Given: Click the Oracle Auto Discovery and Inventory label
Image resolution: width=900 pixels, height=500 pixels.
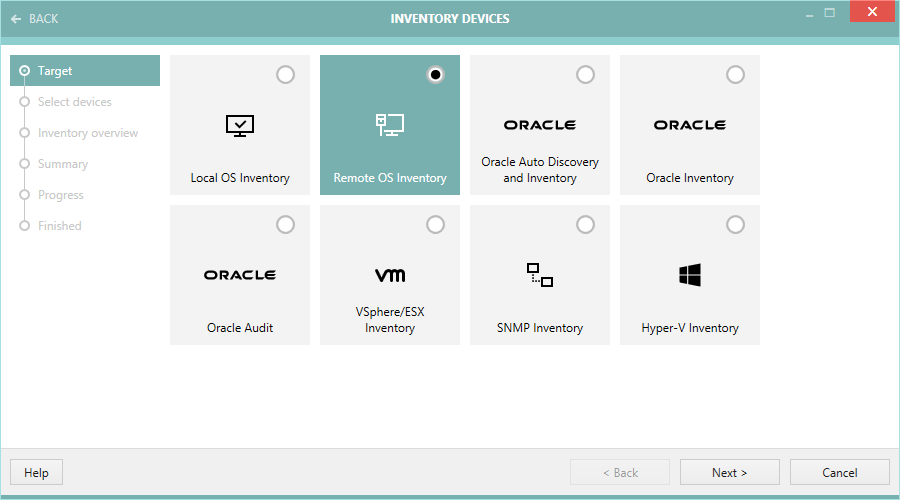Looking at the screenshot, I should (540, 170).
